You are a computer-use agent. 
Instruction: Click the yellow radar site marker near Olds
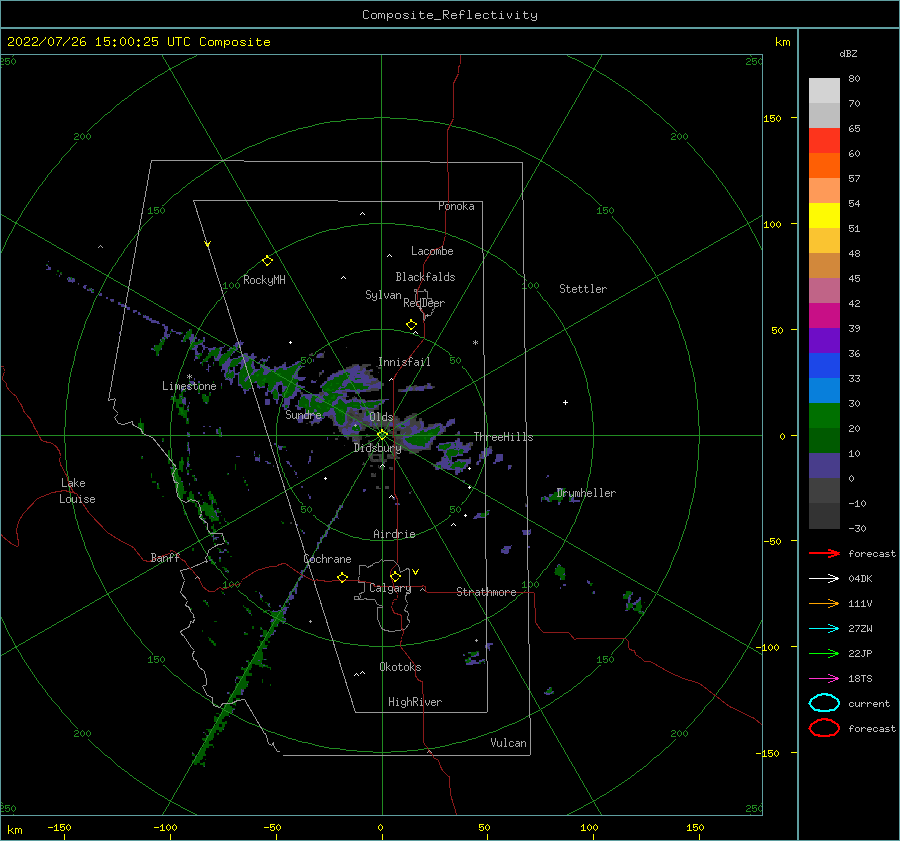click(x=382, y=435)
